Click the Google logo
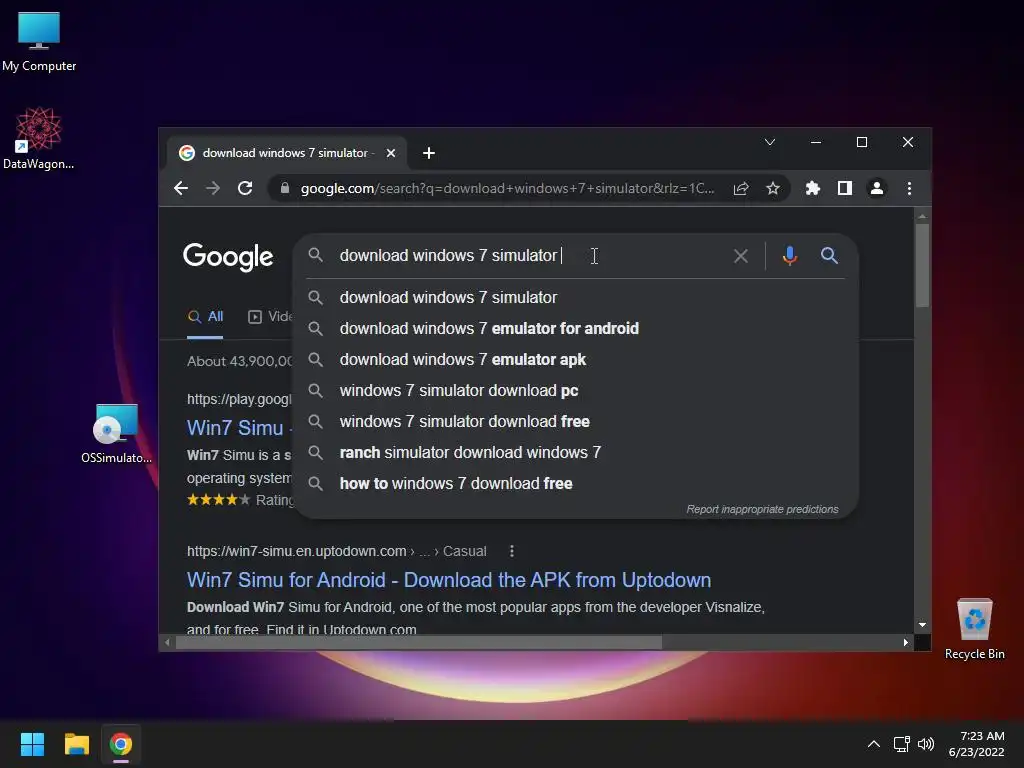 [x=228, y=257]
